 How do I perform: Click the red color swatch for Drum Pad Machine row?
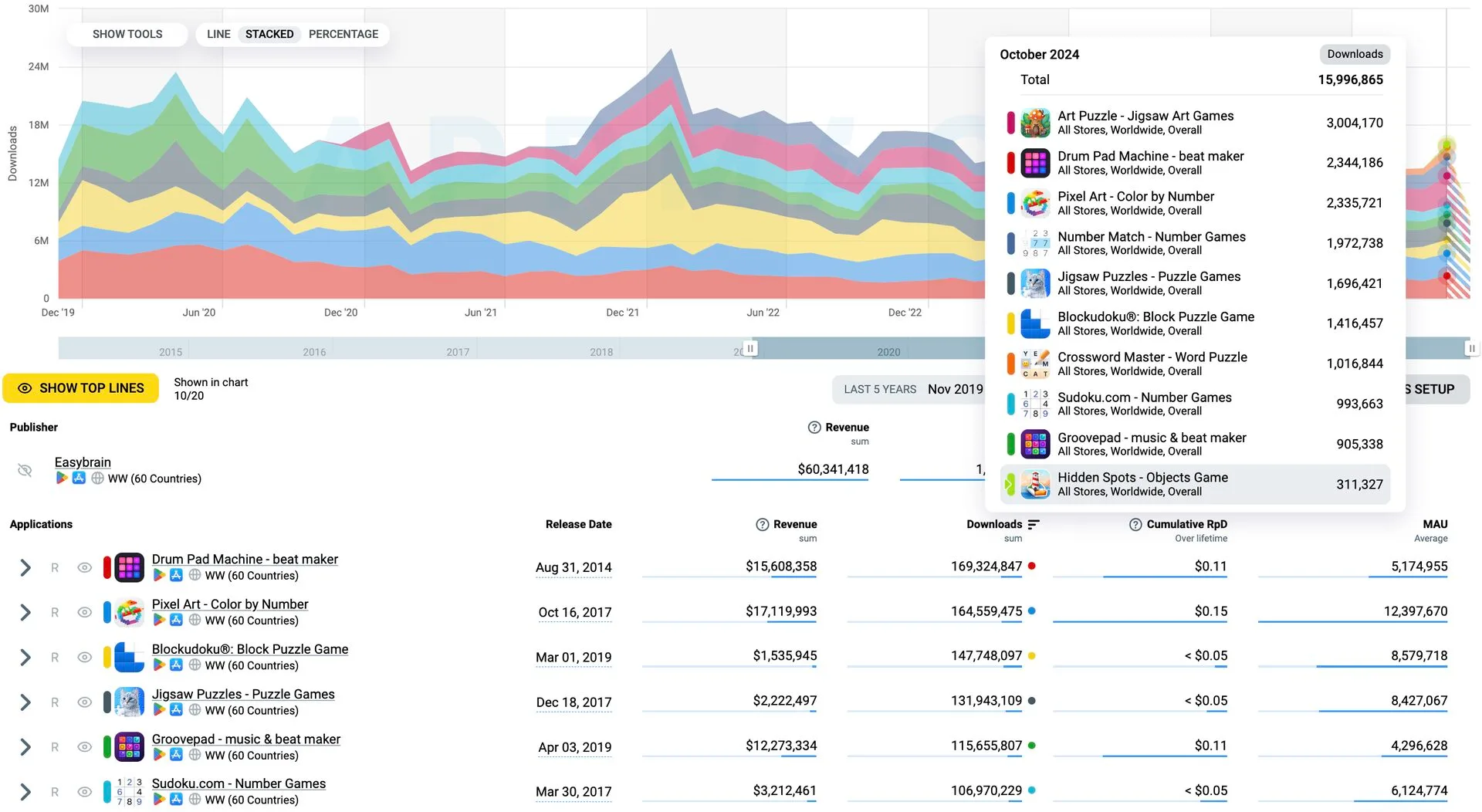(107, 568)
